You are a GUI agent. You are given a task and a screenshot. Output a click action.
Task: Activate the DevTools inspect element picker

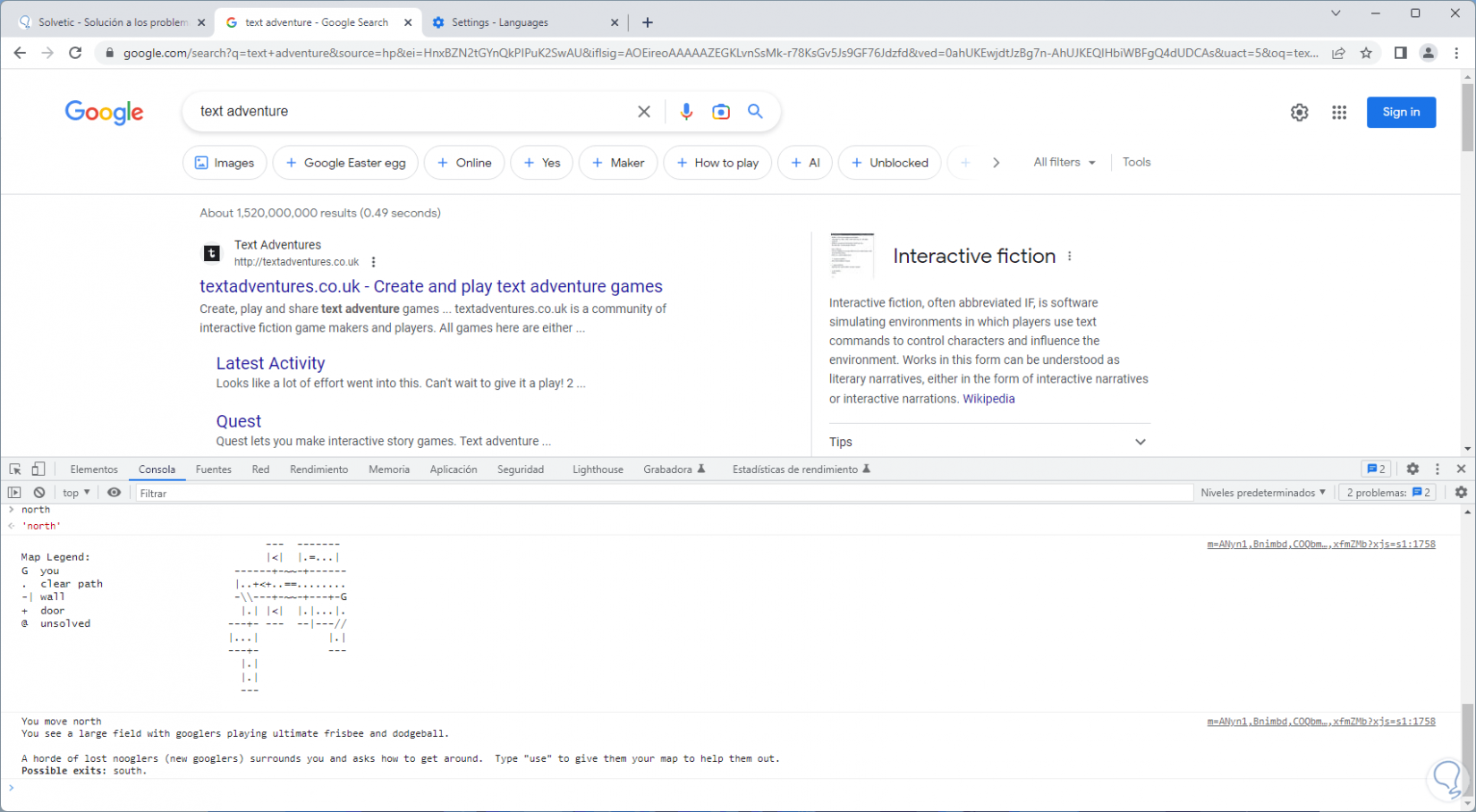(15, 469)
